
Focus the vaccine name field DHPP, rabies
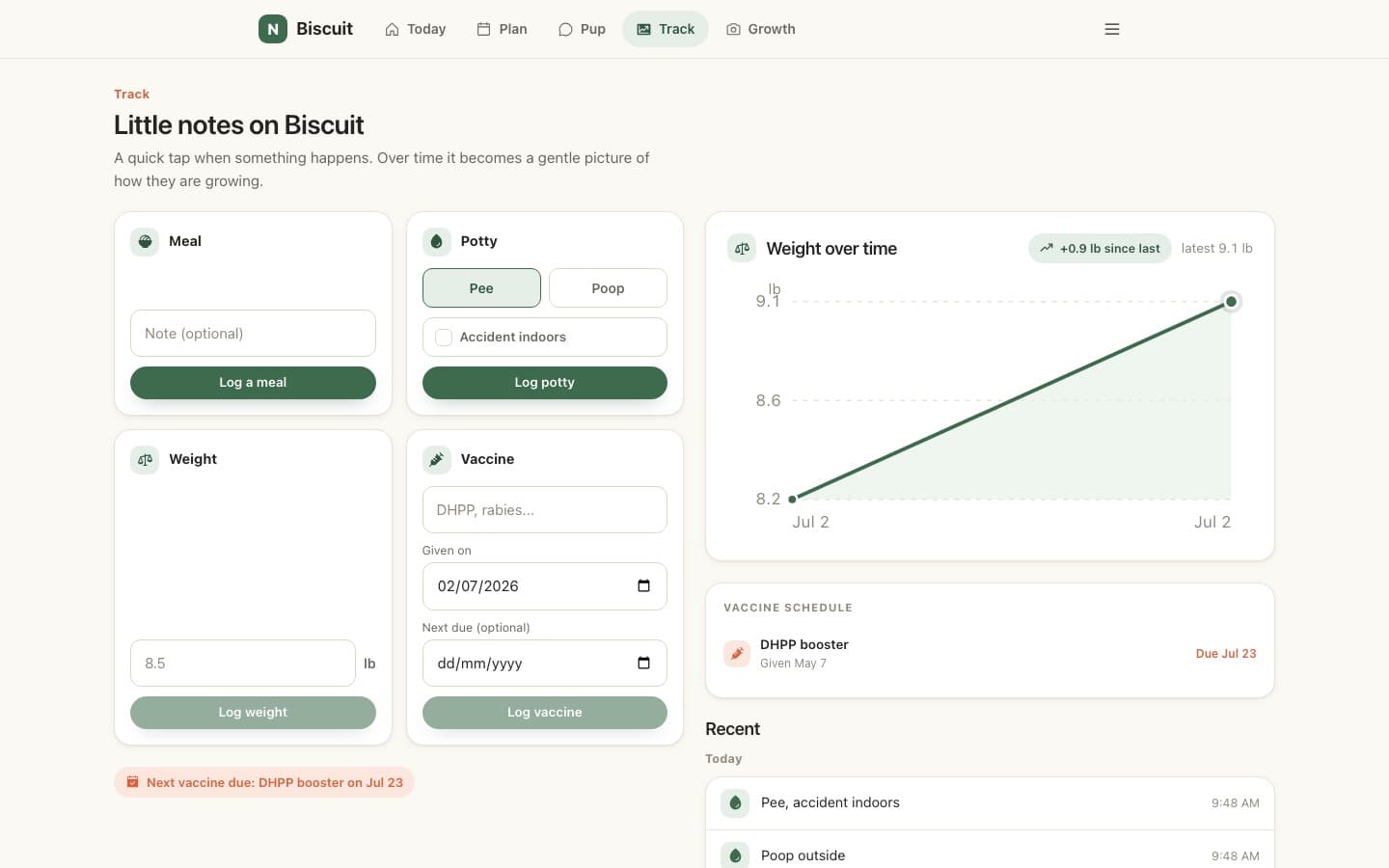coord(544,509)
